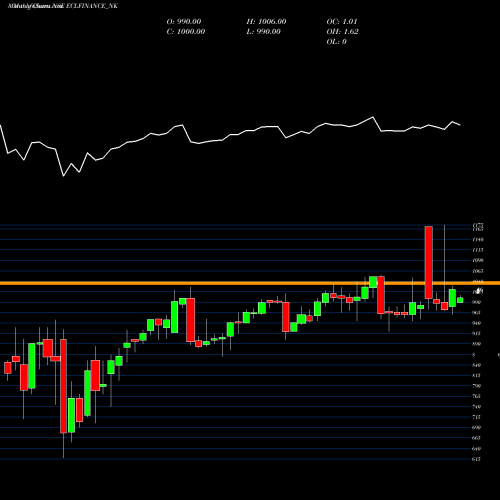Click the 765 price axis label

point(477,396)
